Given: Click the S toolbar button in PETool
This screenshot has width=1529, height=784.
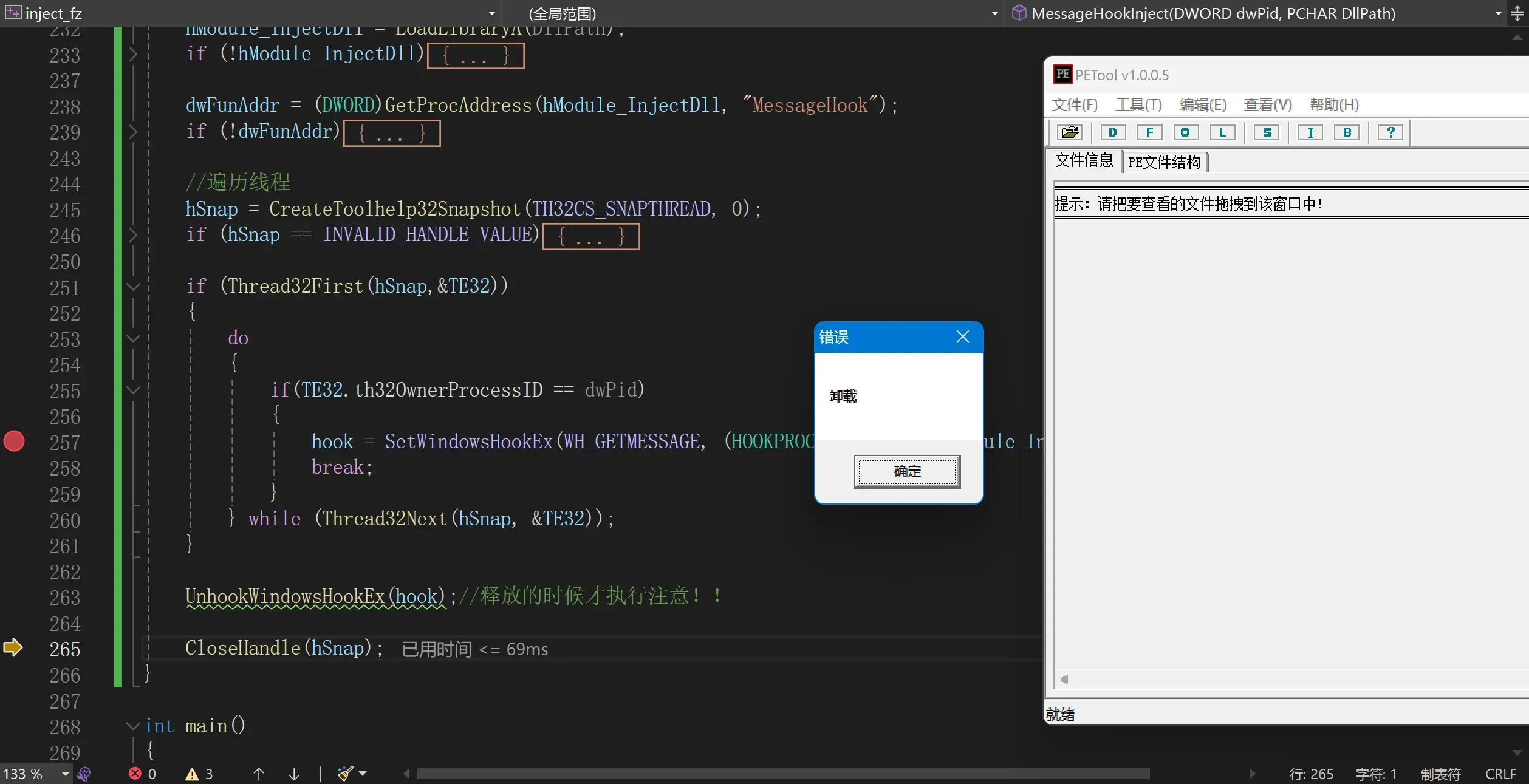Looking at the screenshot, I should tap(1267, 132).
